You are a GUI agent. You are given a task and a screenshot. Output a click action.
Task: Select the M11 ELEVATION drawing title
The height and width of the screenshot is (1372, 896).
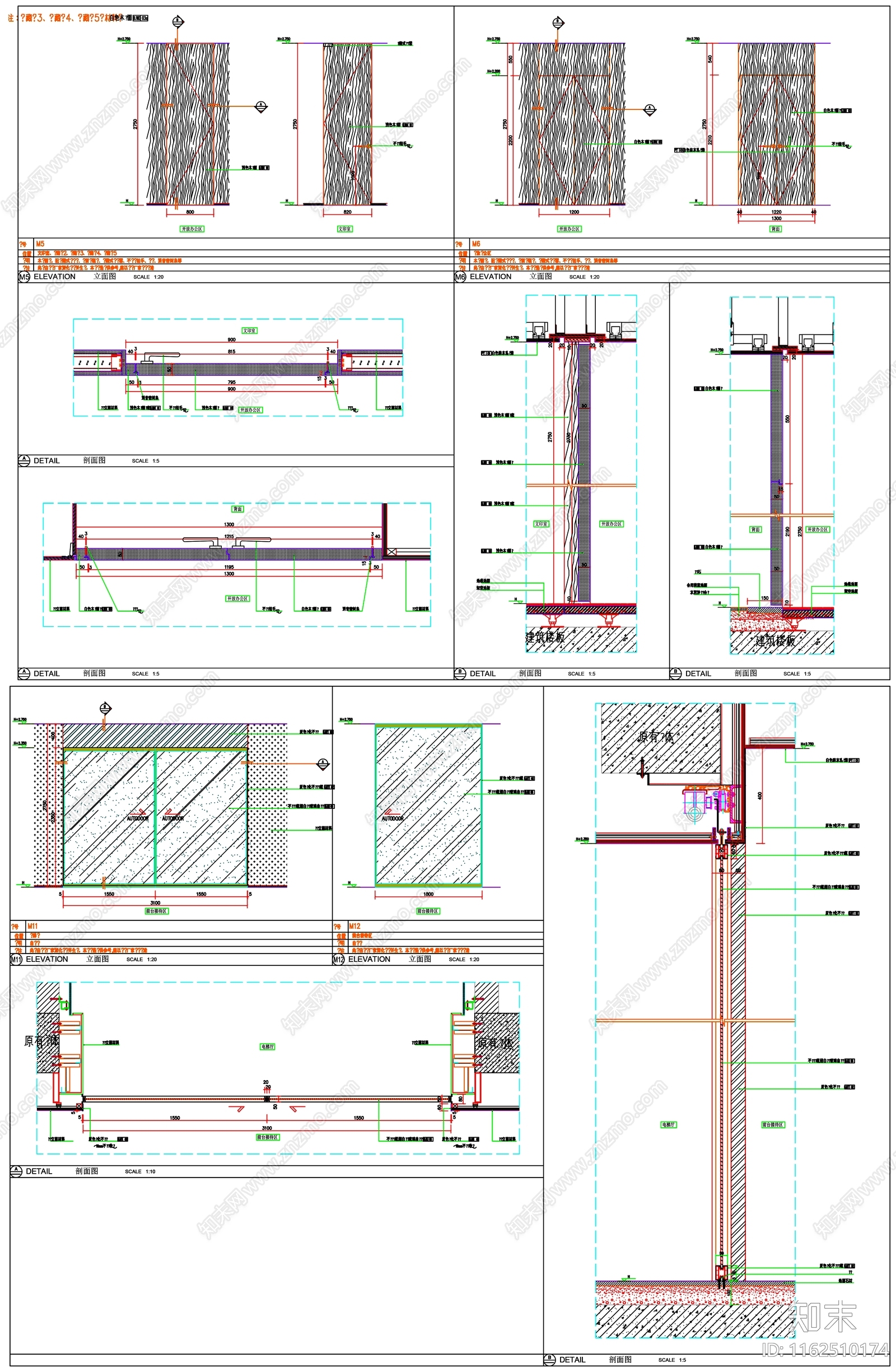point(46,959)
